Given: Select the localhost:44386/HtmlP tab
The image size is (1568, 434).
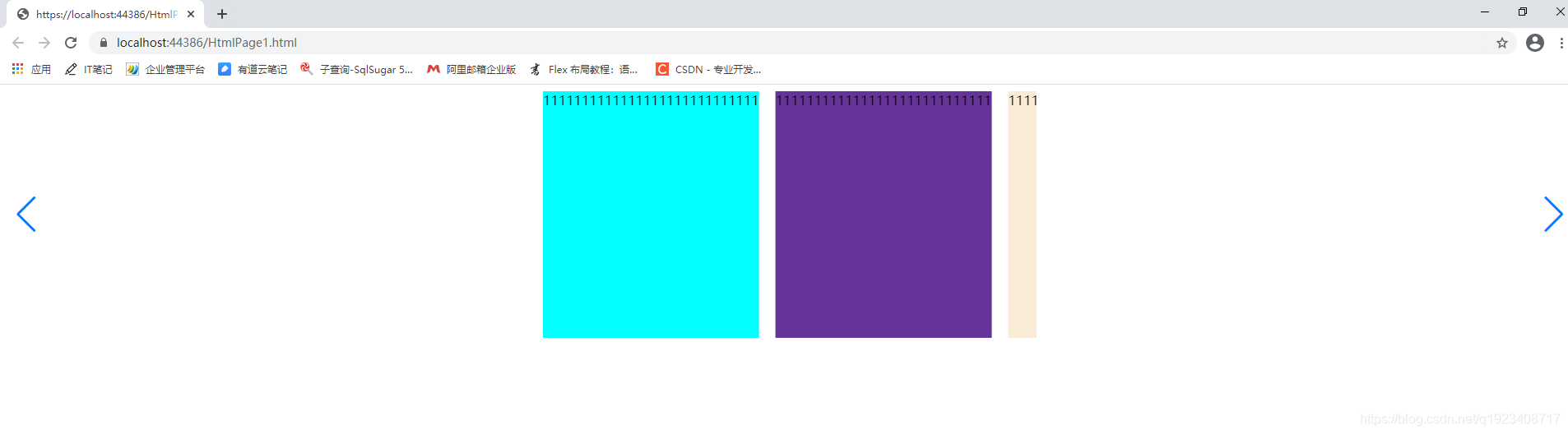Looking at the screenshot, I should tap(106, 14).
